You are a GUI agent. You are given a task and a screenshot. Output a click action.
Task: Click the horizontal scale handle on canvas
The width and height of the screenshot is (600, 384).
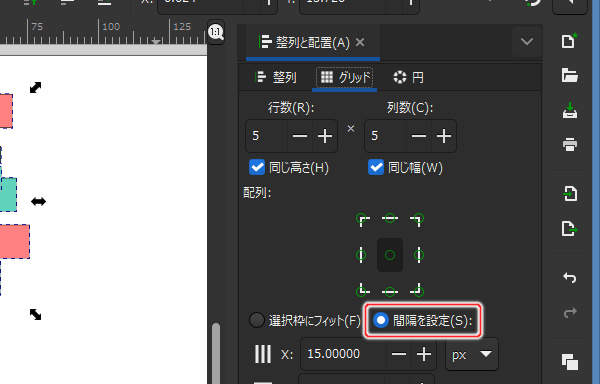click(x=38, y=201)
